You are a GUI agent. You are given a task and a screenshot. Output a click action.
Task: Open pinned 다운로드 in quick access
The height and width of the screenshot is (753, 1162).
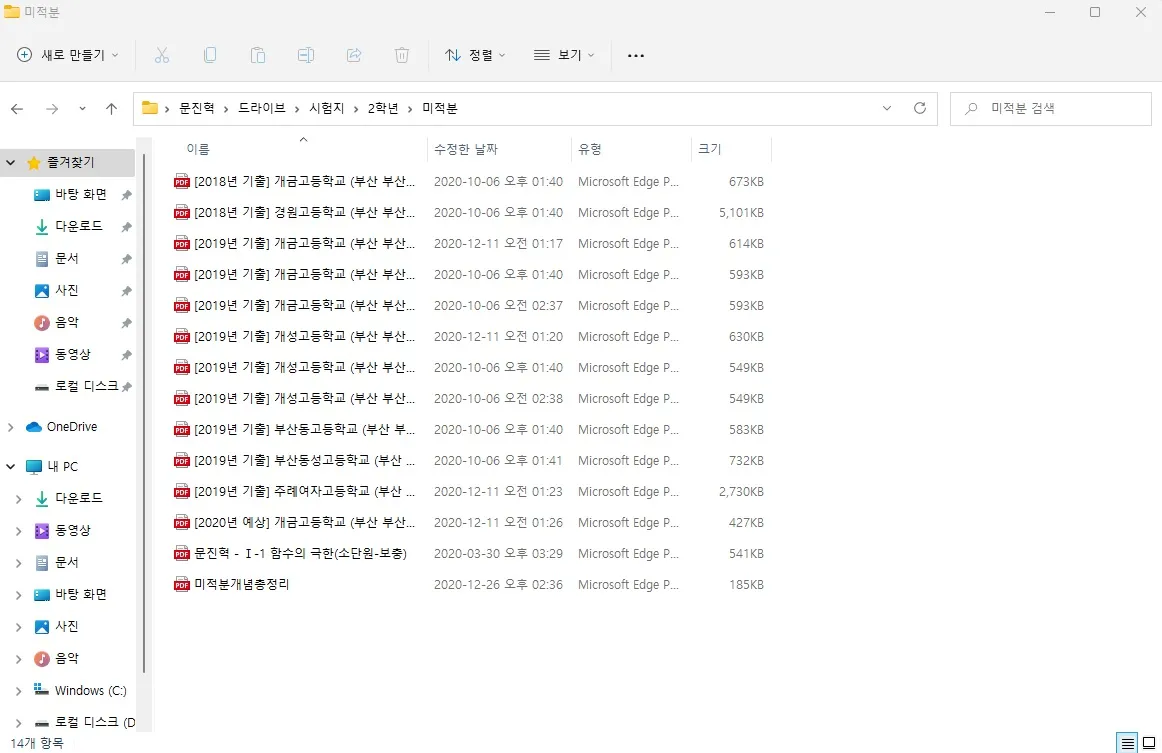(x=79, y=226)
